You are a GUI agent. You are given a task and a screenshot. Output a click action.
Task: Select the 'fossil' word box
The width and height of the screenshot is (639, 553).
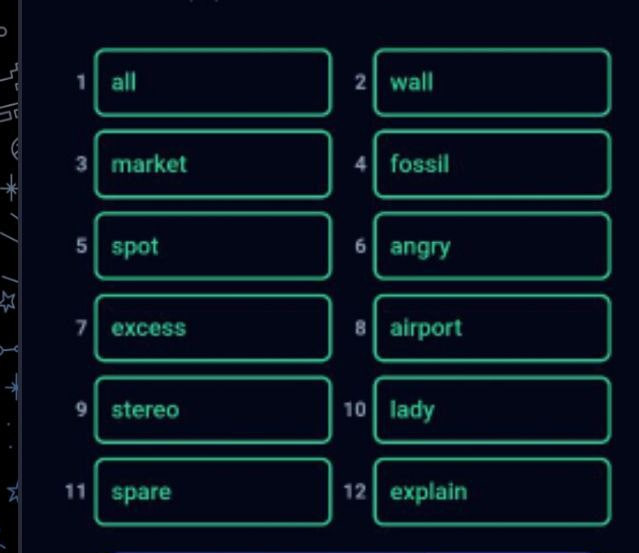coord(491,164)
